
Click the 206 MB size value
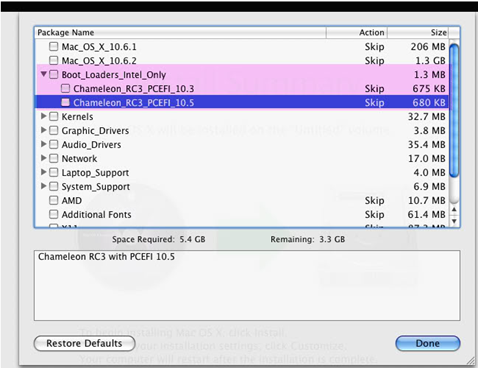(x=428, y=47)
